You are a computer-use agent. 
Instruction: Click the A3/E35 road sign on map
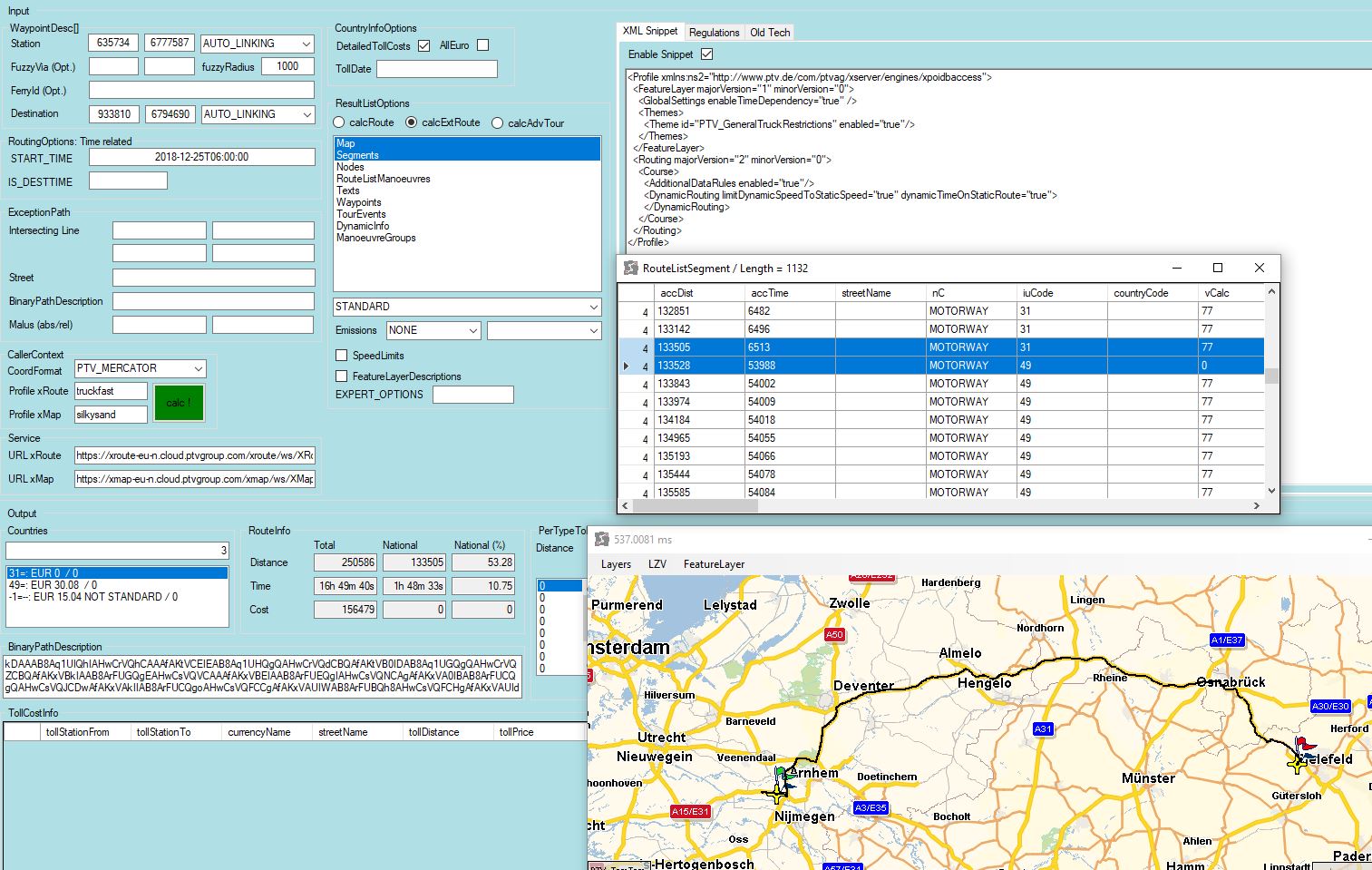[x=870, y=807]
